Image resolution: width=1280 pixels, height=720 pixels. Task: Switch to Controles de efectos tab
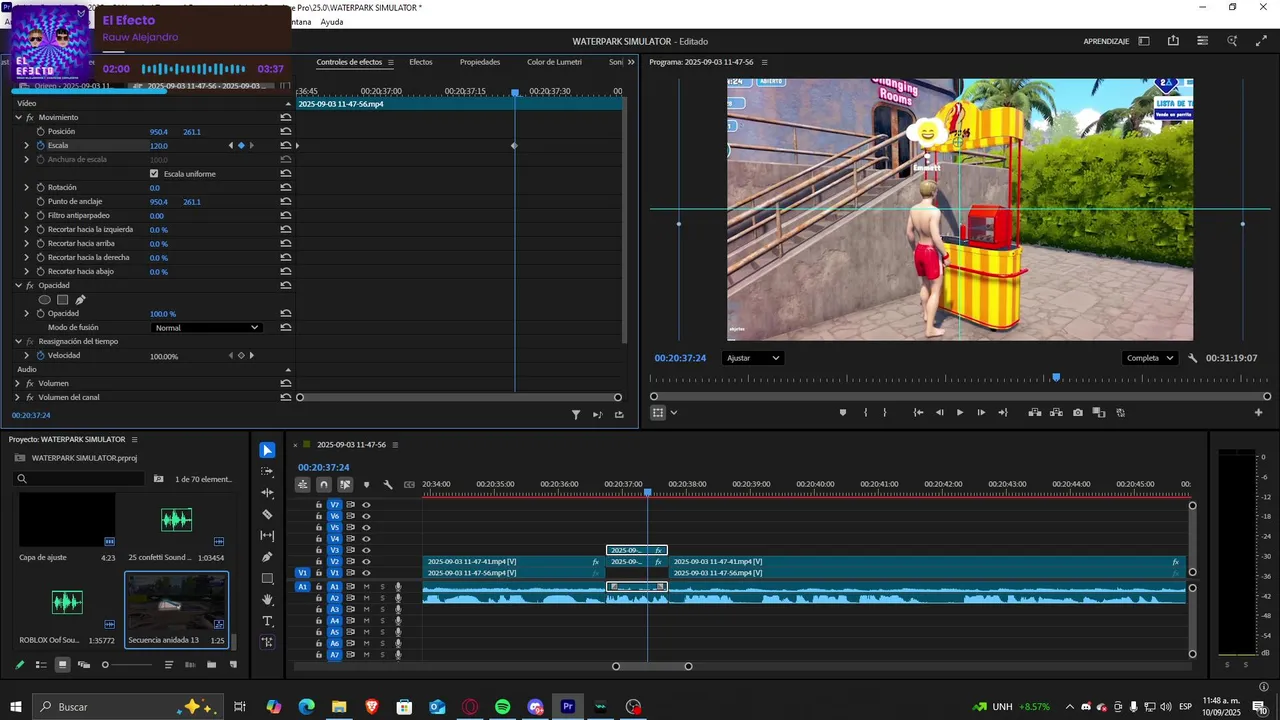[349, 62]
